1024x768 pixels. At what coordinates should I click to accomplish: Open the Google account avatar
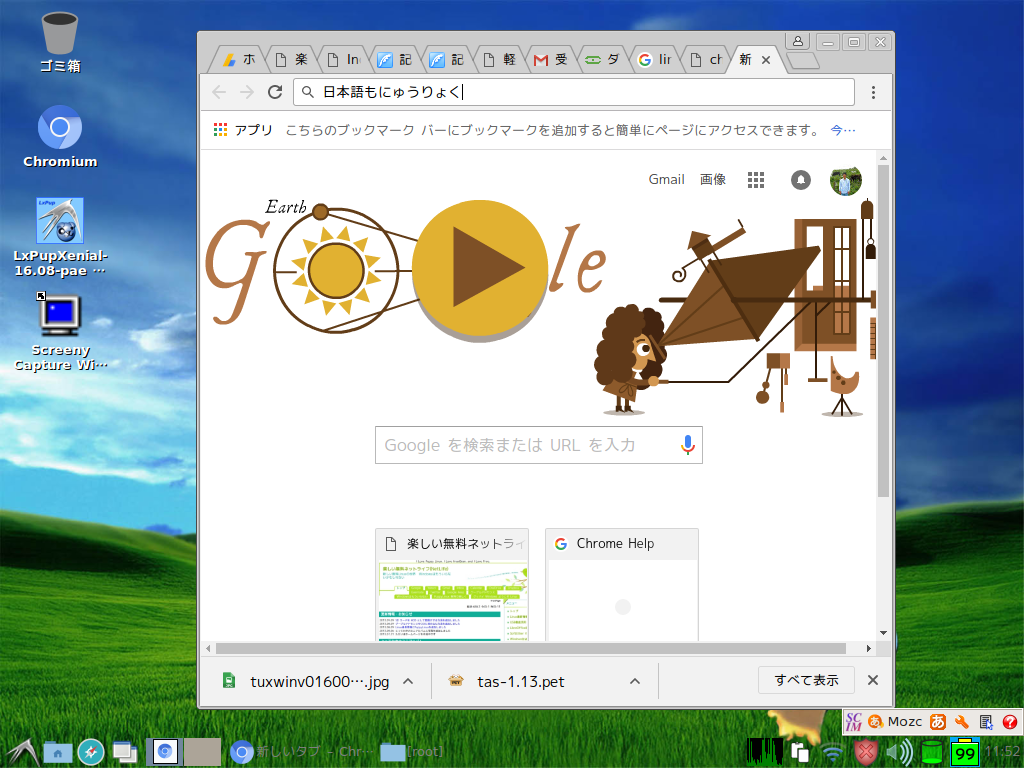click(x=846, y=180)
